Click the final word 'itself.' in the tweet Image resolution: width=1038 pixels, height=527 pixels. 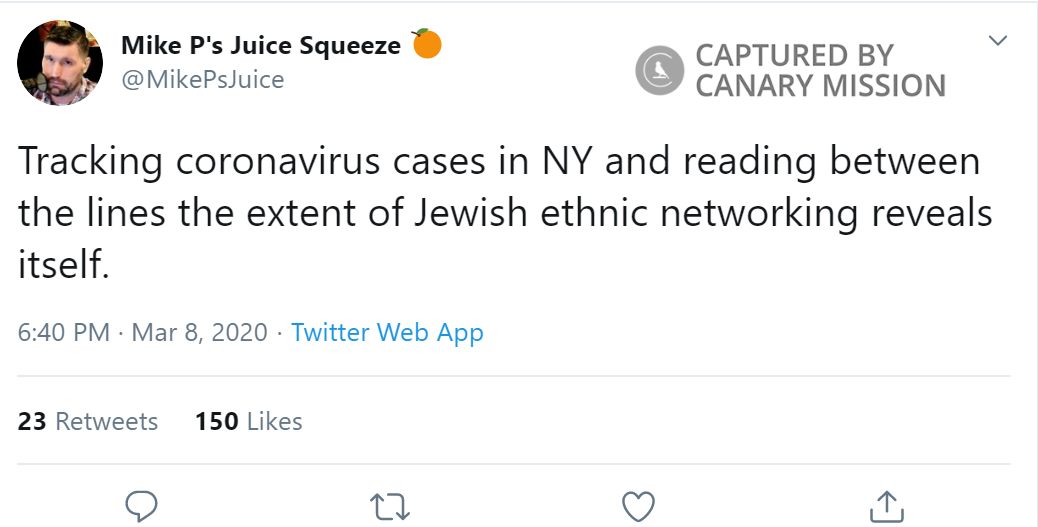tap(62, 265)
